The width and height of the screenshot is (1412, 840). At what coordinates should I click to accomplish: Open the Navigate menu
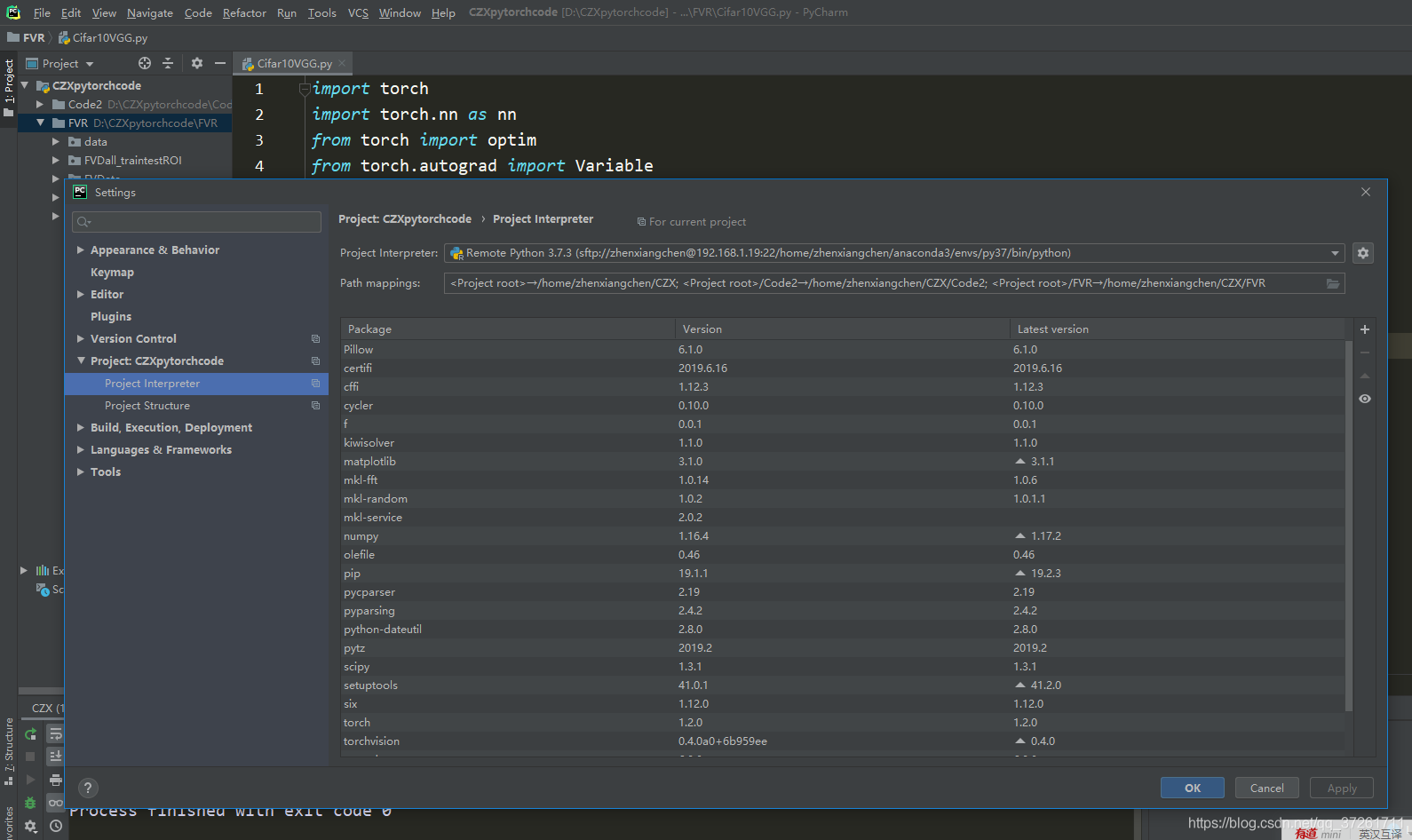tap(149, 12)
